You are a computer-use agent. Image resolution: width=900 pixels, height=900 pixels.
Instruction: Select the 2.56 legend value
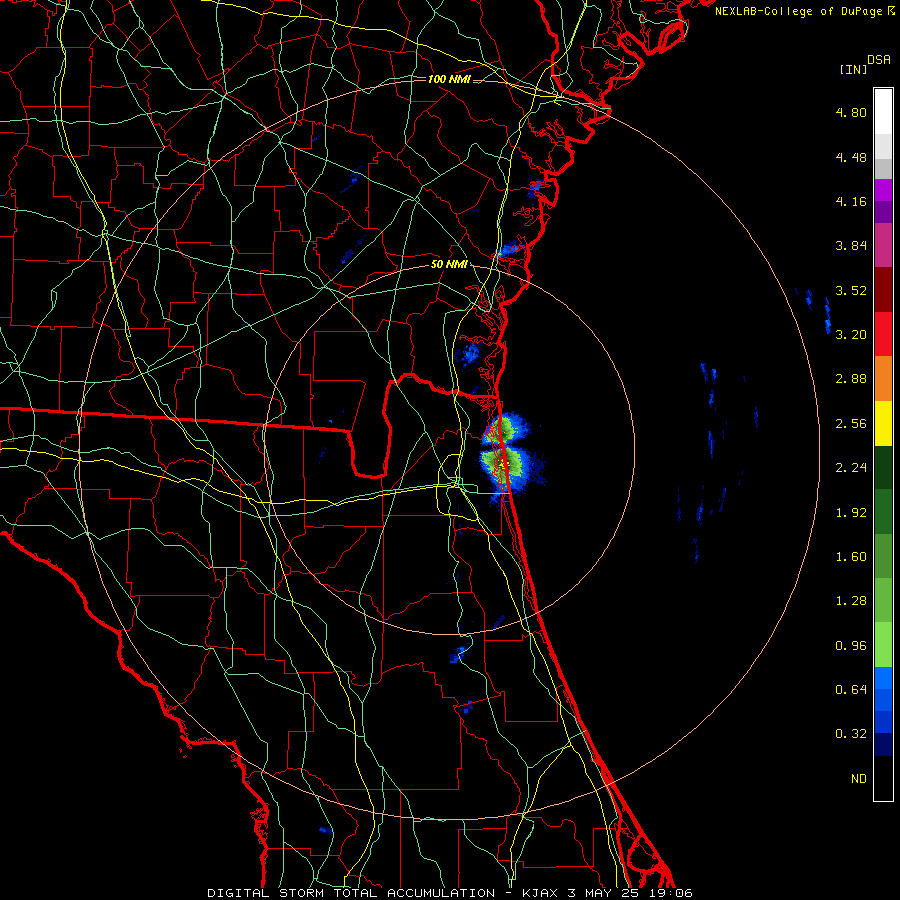coord(851,424)
